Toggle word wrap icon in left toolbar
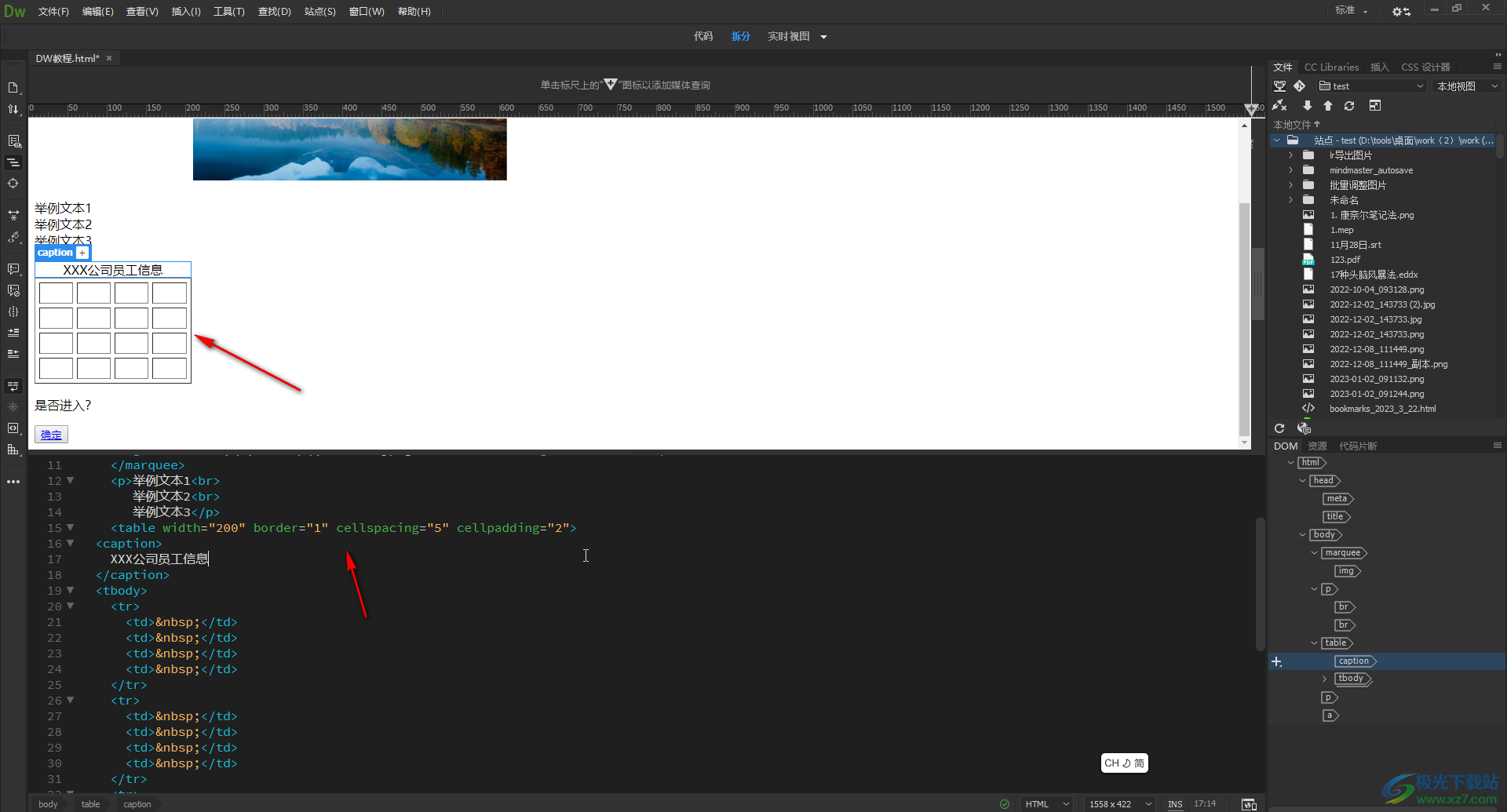This screenshot has height=812, width=1507. 13,386
